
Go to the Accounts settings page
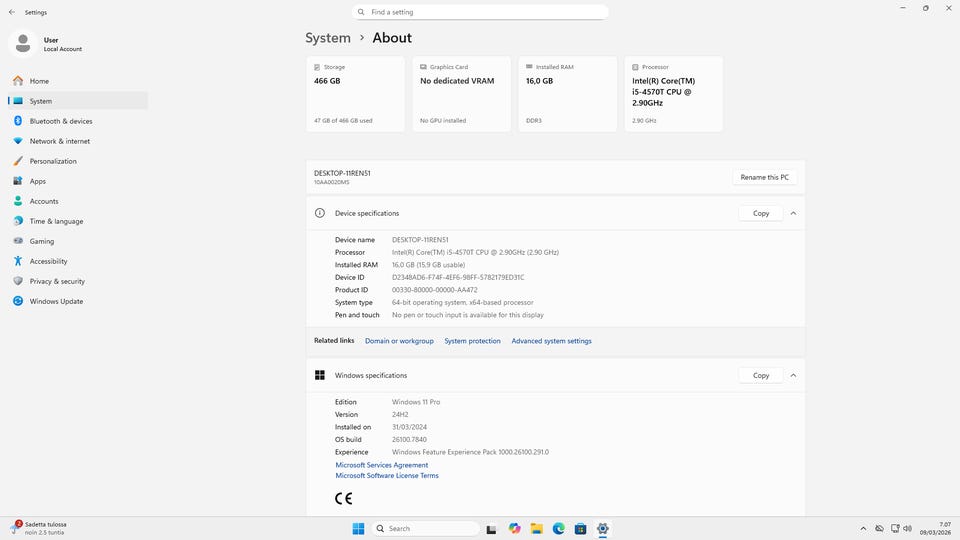(44, 201)
